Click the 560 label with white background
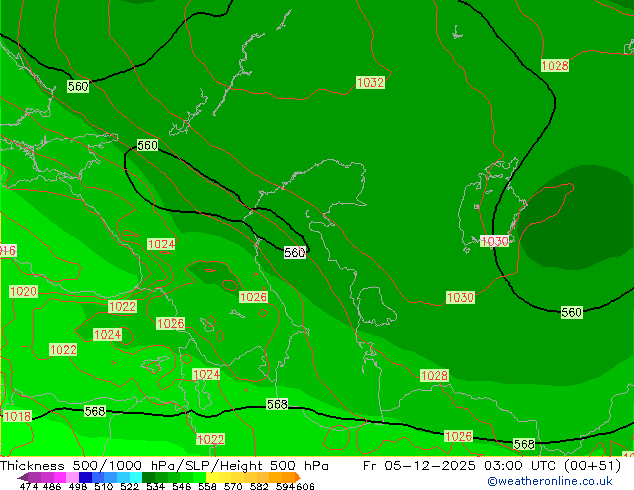The height and width of the screenshot is (490, 634). (x=295, y=253)
